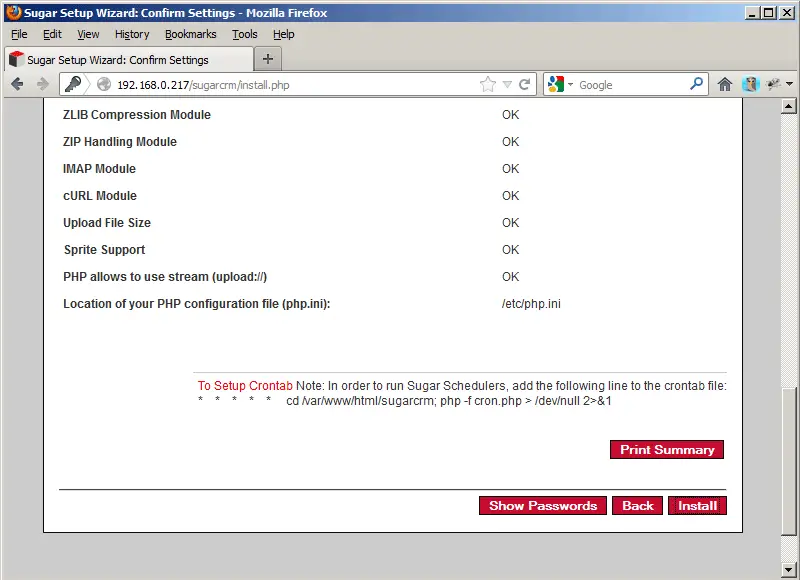Open the History menu
800x580 pixels.
pyautogui.click(x=132, y=34)
